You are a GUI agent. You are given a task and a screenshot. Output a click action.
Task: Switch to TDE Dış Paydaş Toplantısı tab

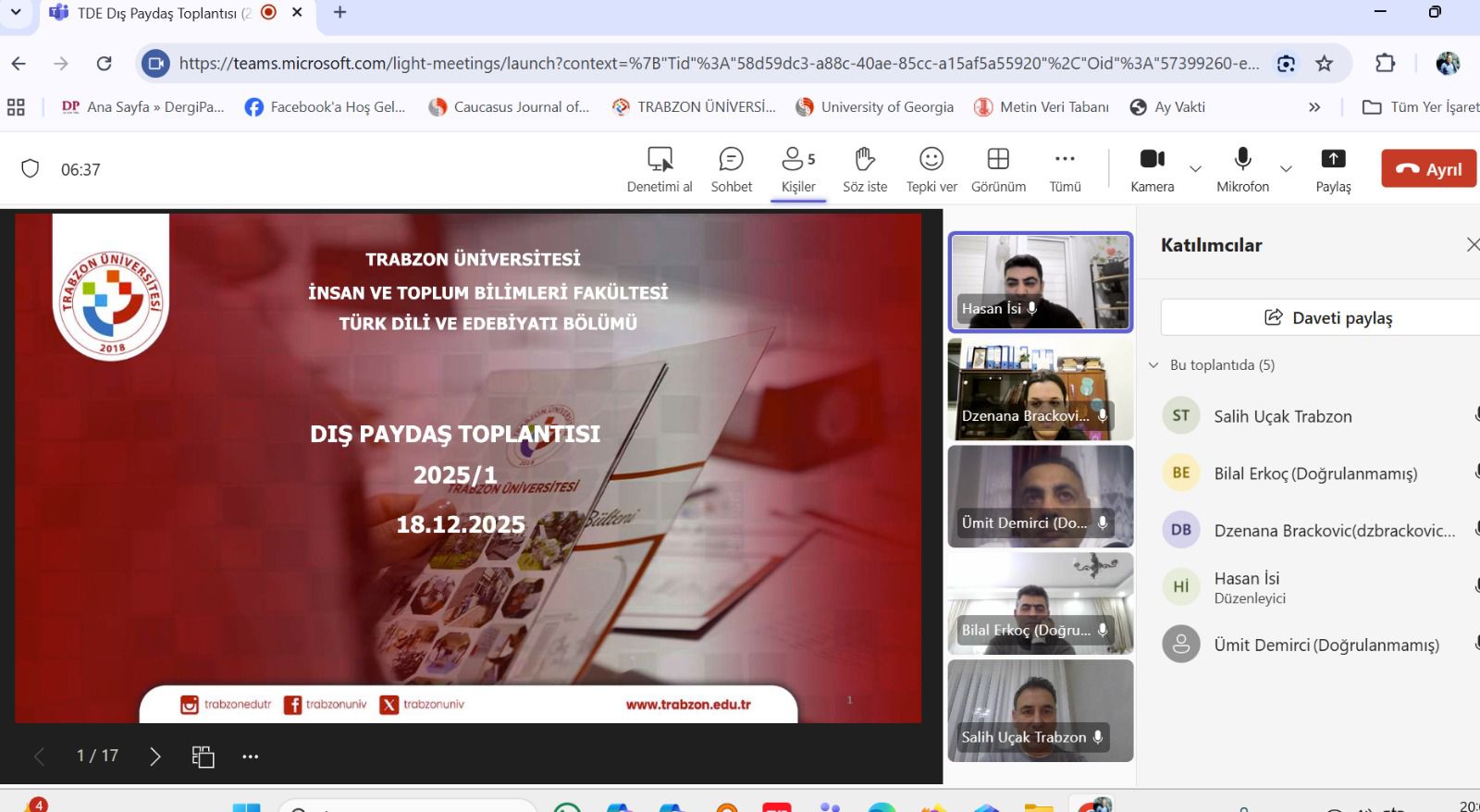[153, 13]
